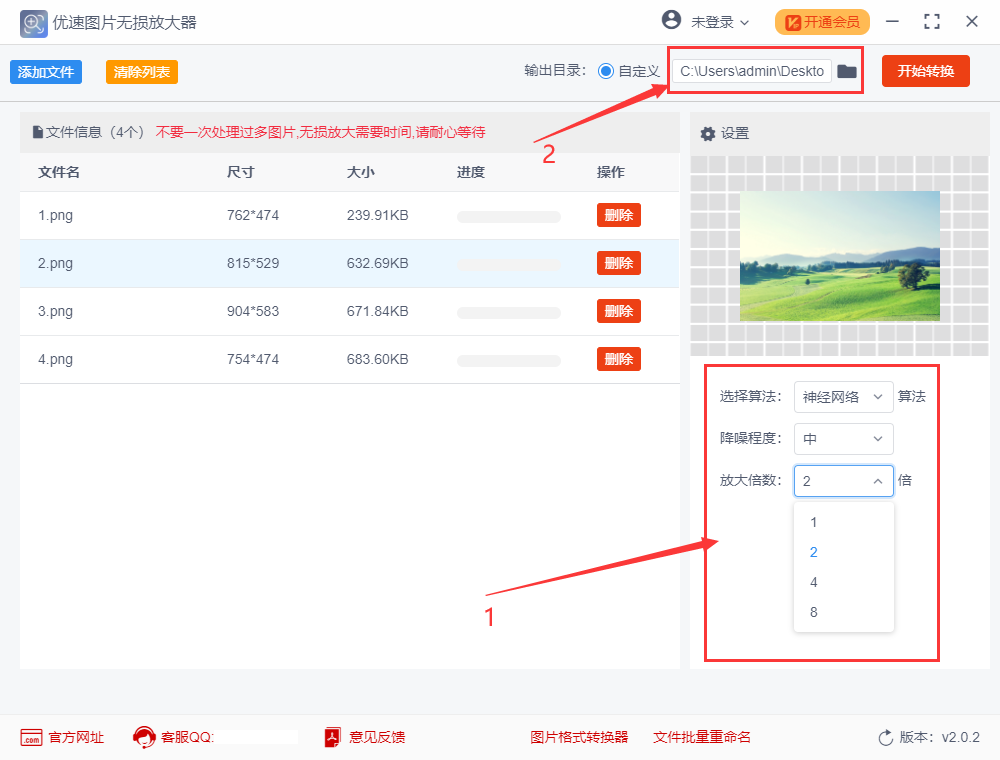Click the user avatar icon beside 未登录
Viewport: 1000px width, 760px height.
coord(671,21)
